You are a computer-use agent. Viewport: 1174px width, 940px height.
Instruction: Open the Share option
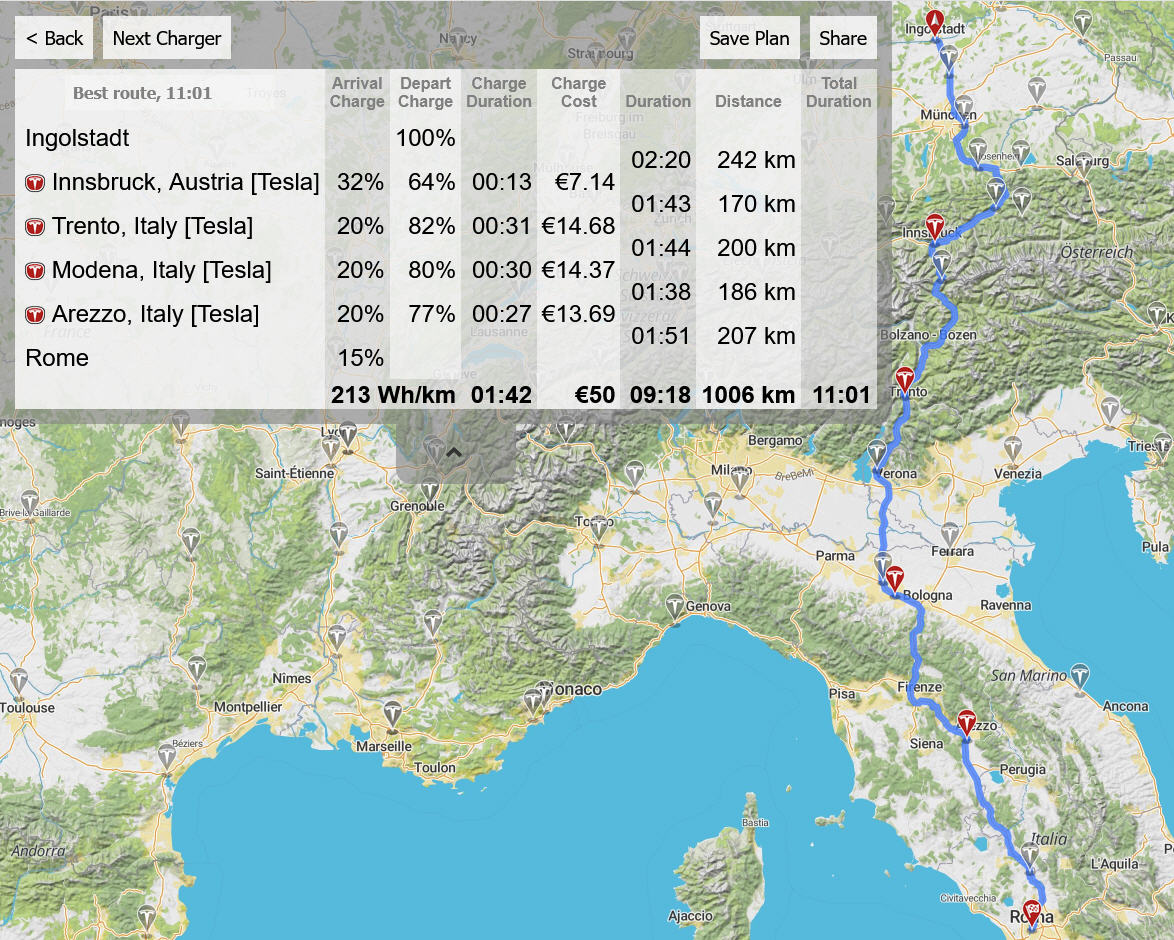843,38
